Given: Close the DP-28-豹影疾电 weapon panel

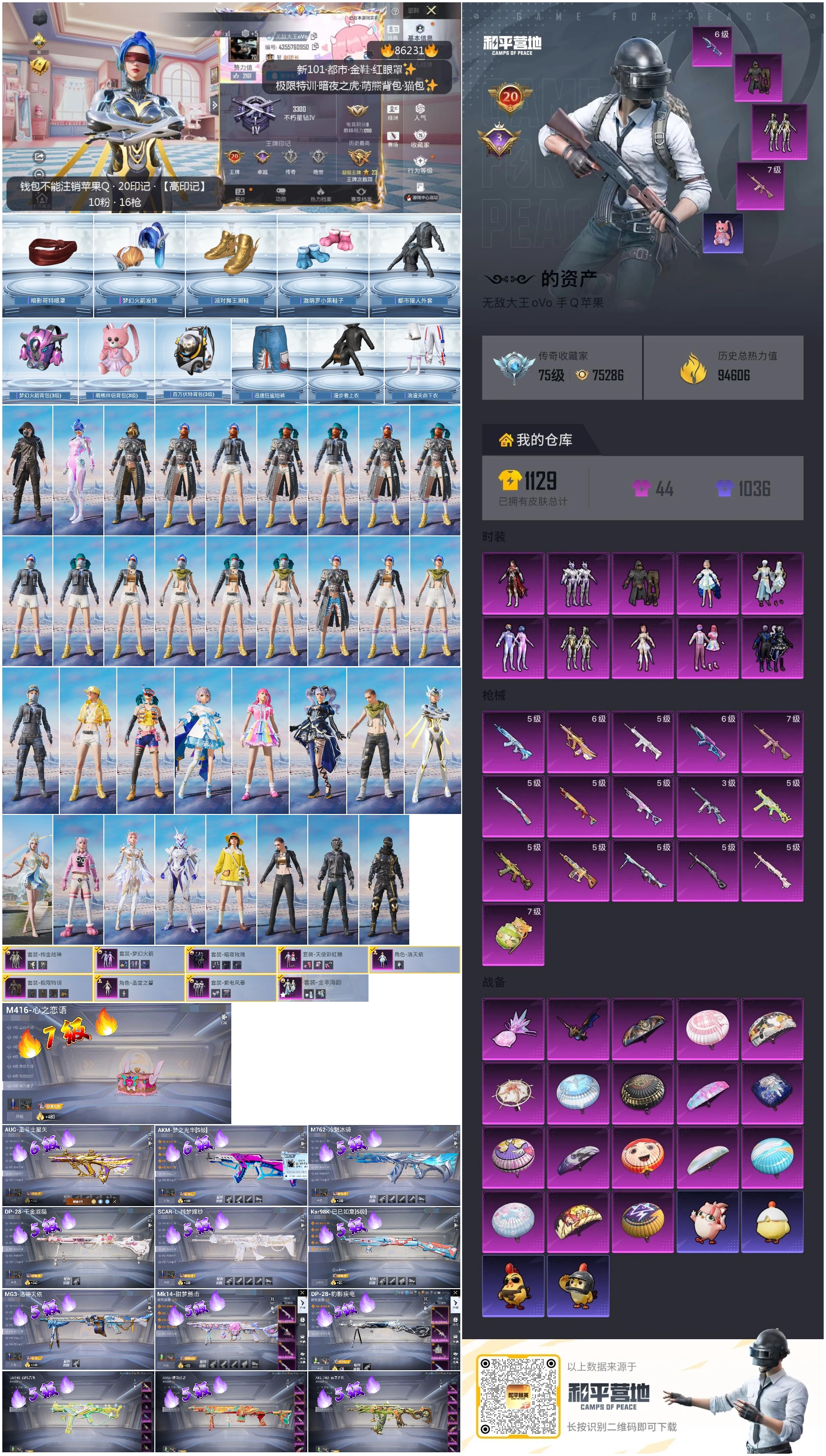Looking at the screenshot, I should pos(455,1293).
